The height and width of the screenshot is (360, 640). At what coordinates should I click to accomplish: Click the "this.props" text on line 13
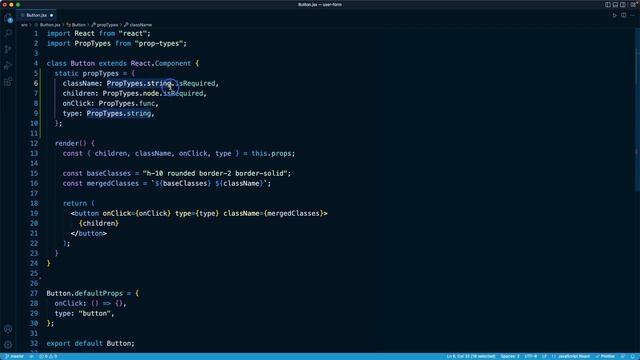point(271,153)
